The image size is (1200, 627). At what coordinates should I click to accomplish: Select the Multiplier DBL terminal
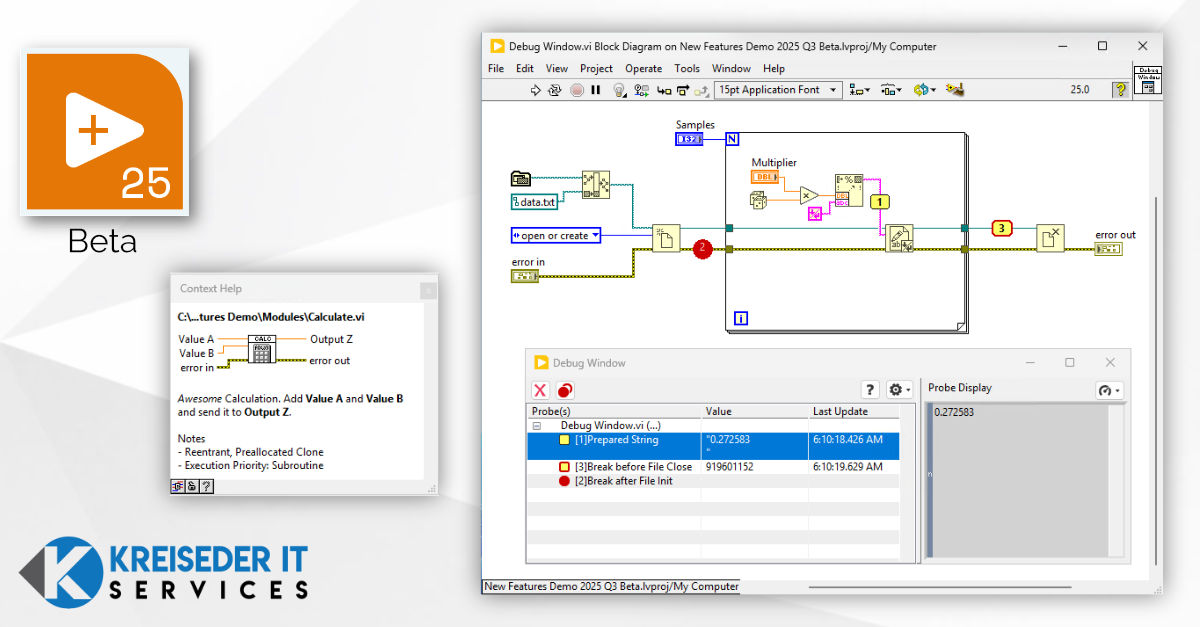pyautogui.click(x=765, y=177)
